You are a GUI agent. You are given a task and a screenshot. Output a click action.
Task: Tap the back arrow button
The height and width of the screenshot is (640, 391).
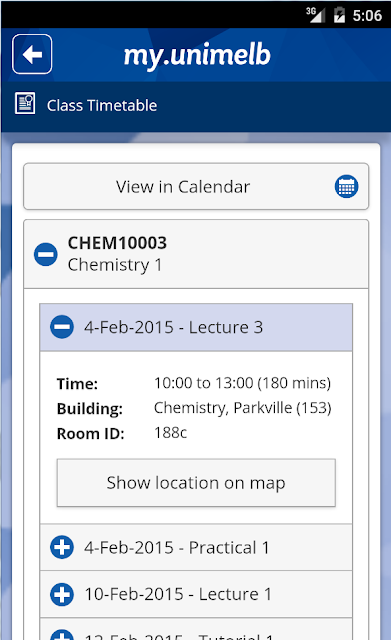[x=32, y=54]
